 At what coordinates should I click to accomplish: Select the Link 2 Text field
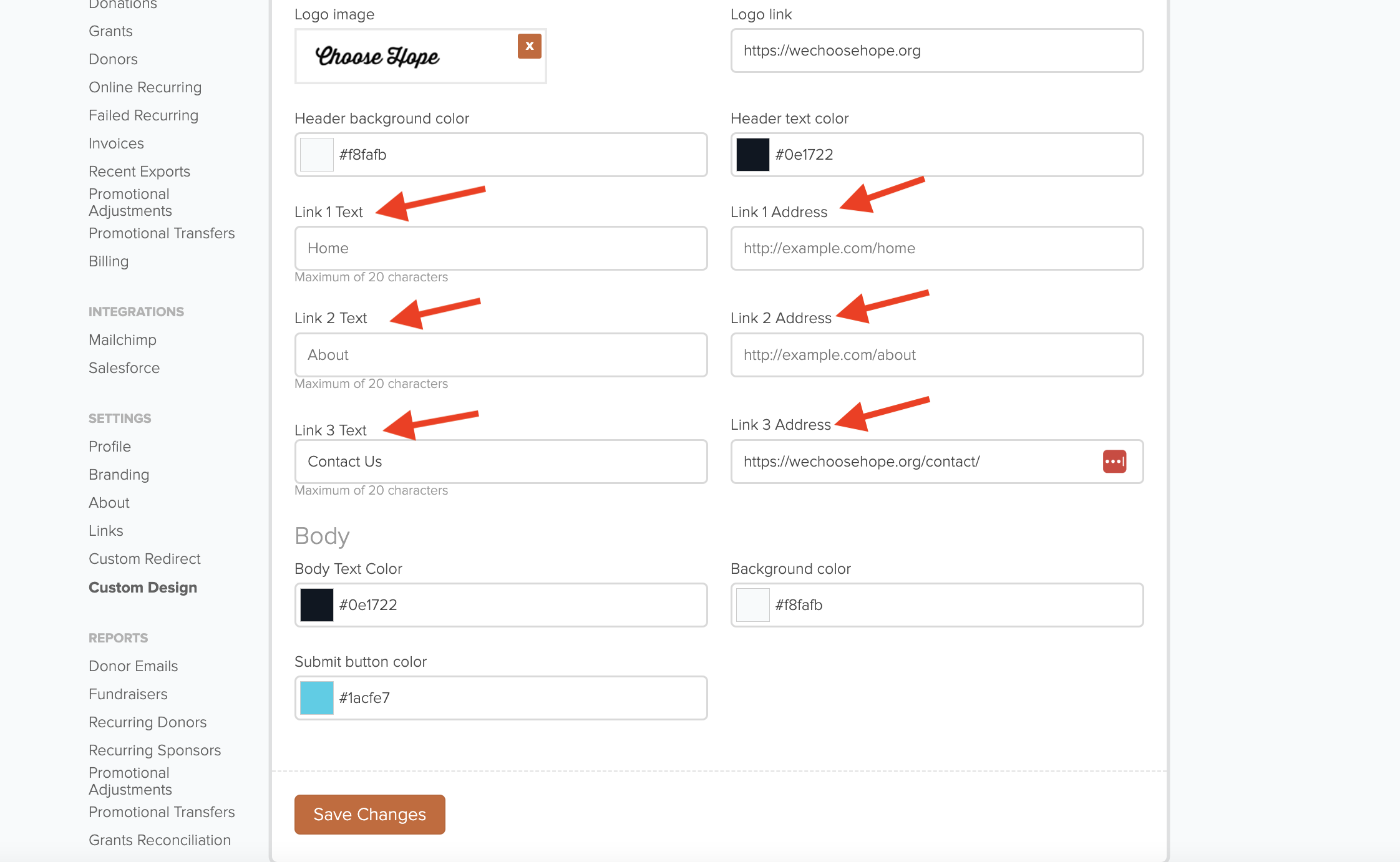pyautogui.click(x=501, y=355)
